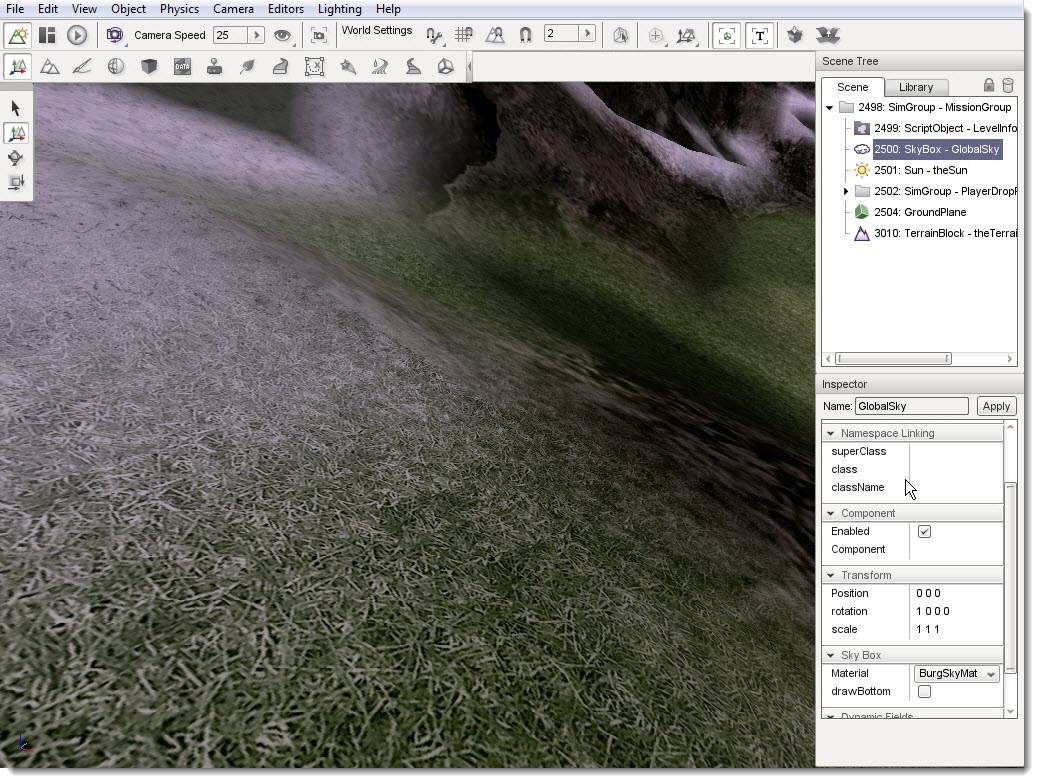
Task: Lock selection using the padlock icon
Action: click(989, 86)
